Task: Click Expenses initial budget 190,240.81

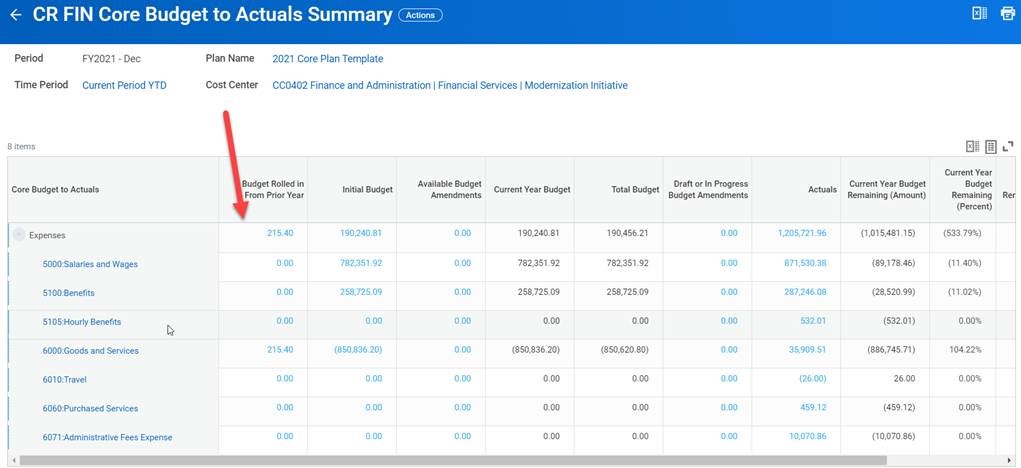Action: click(x=360, y=233)
